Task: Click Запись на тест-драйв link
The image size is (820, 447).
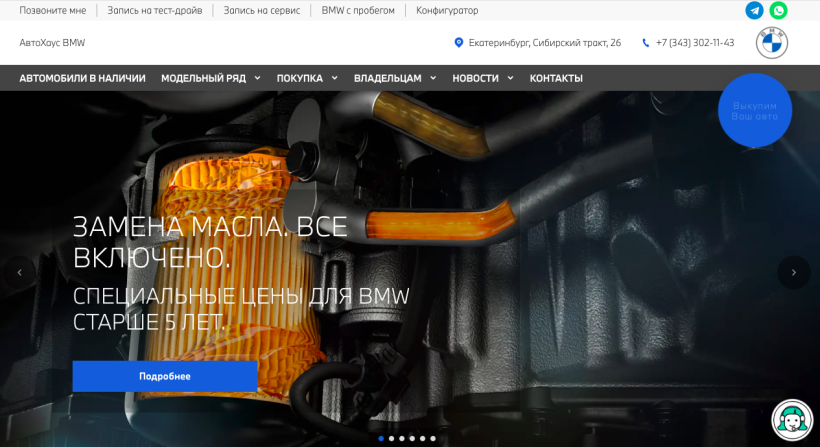Action: pos(155,10)
